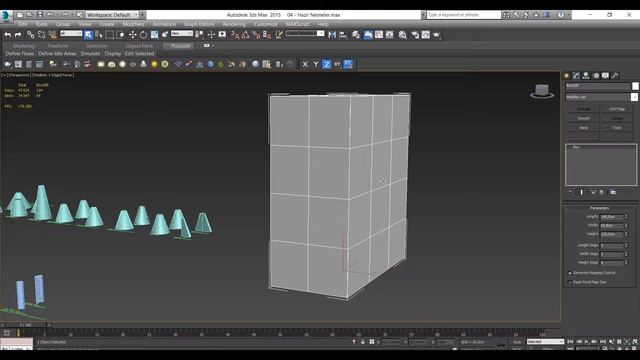This screenshot has height=360, width=640.
Task: Open the Workspace Default dropdown
Action: tap(112, 15)
